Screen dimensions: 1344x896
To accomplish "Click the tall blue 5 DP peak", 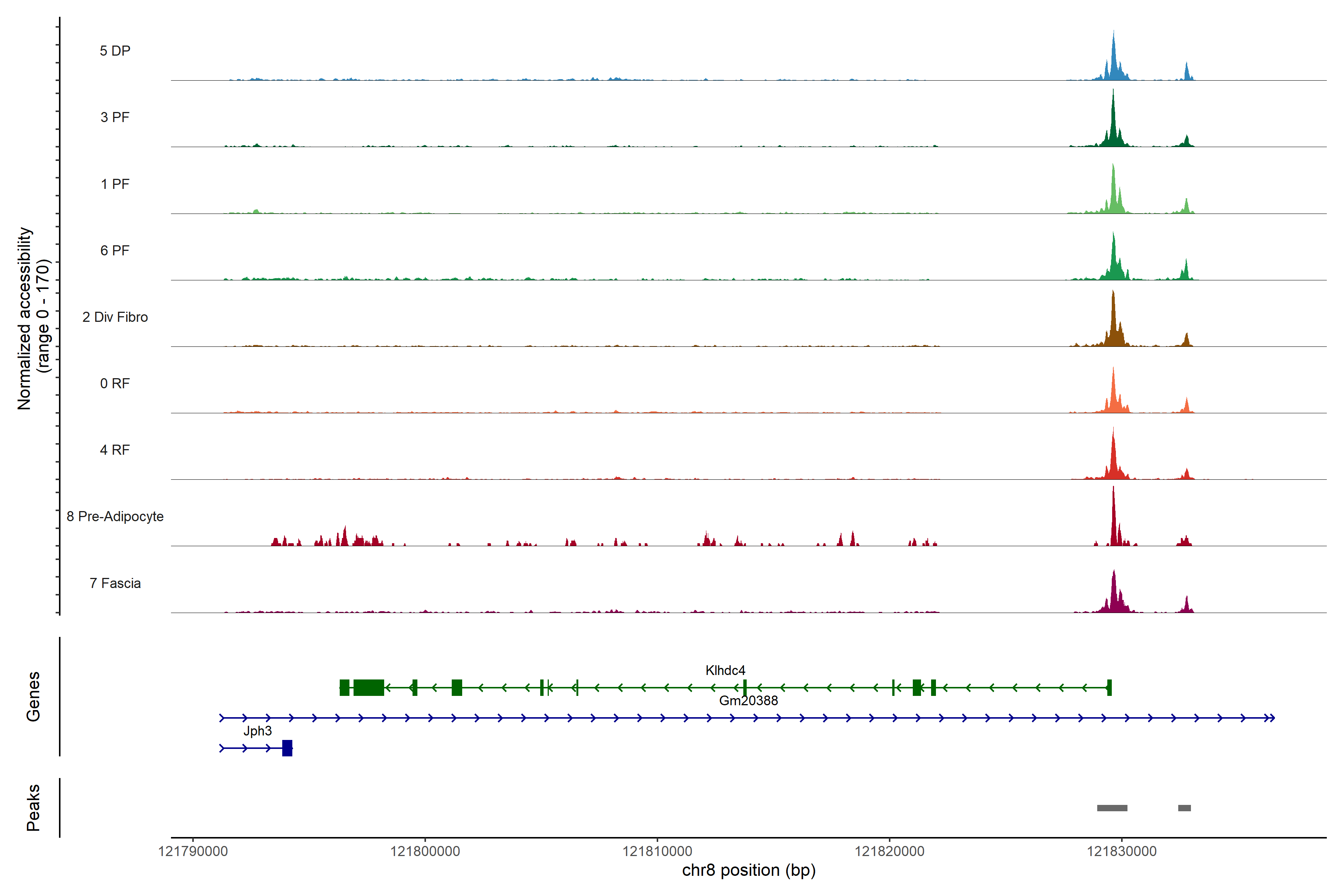I will click(1113, 63).
